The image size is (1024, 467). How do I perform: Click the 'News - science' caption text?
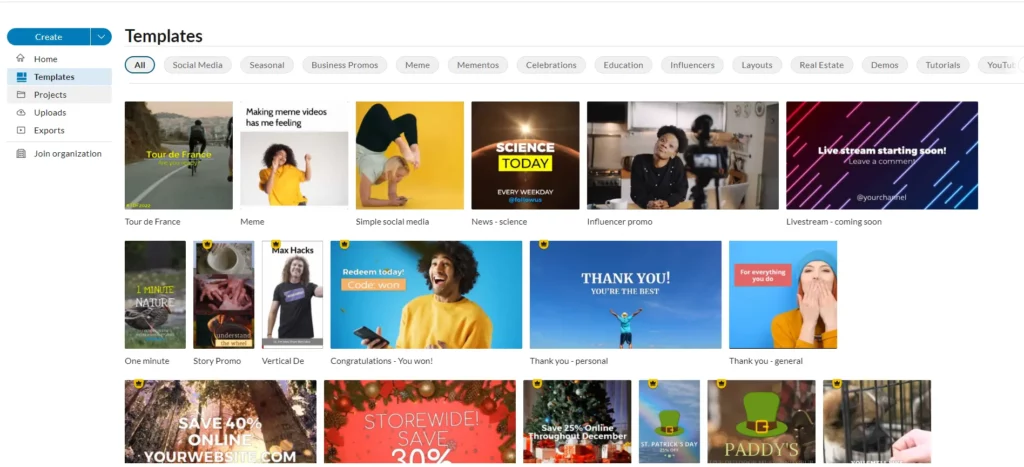pos(499,222)
